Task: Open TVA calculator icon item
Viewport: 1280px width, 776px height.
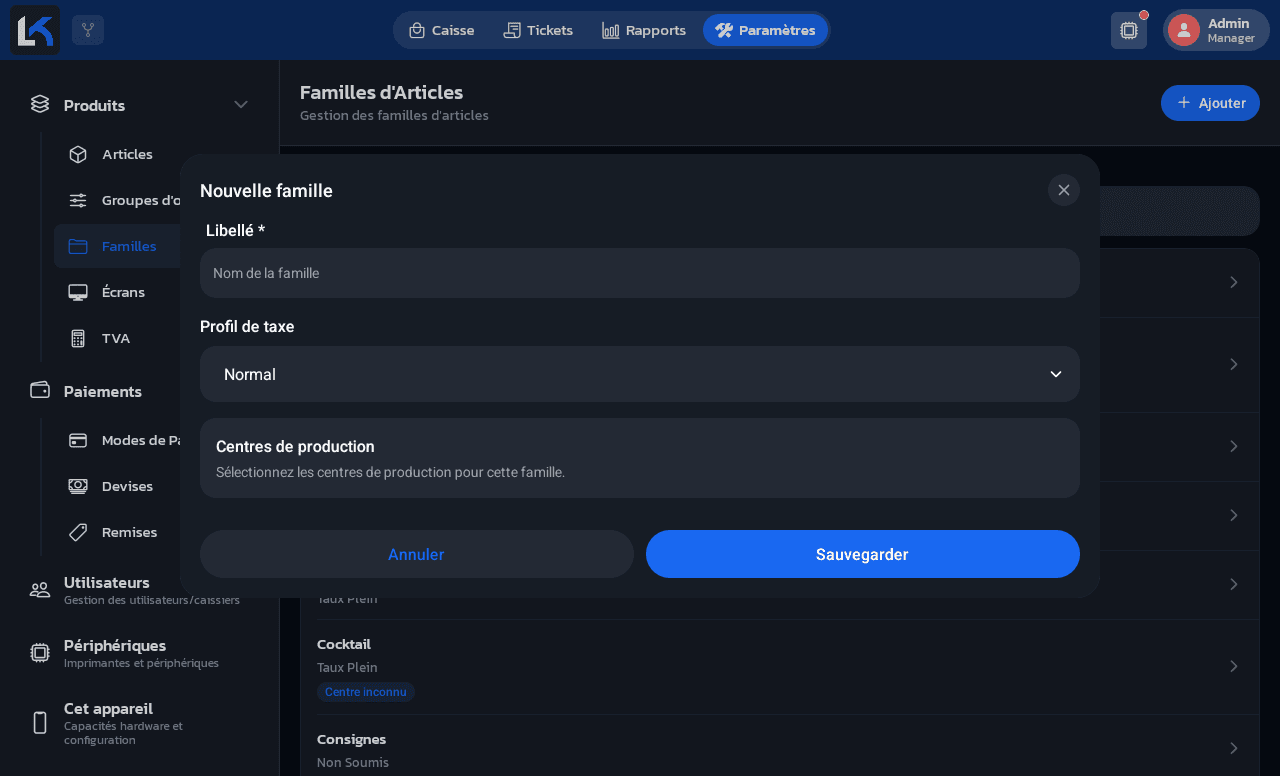Action: click(78, 338)
